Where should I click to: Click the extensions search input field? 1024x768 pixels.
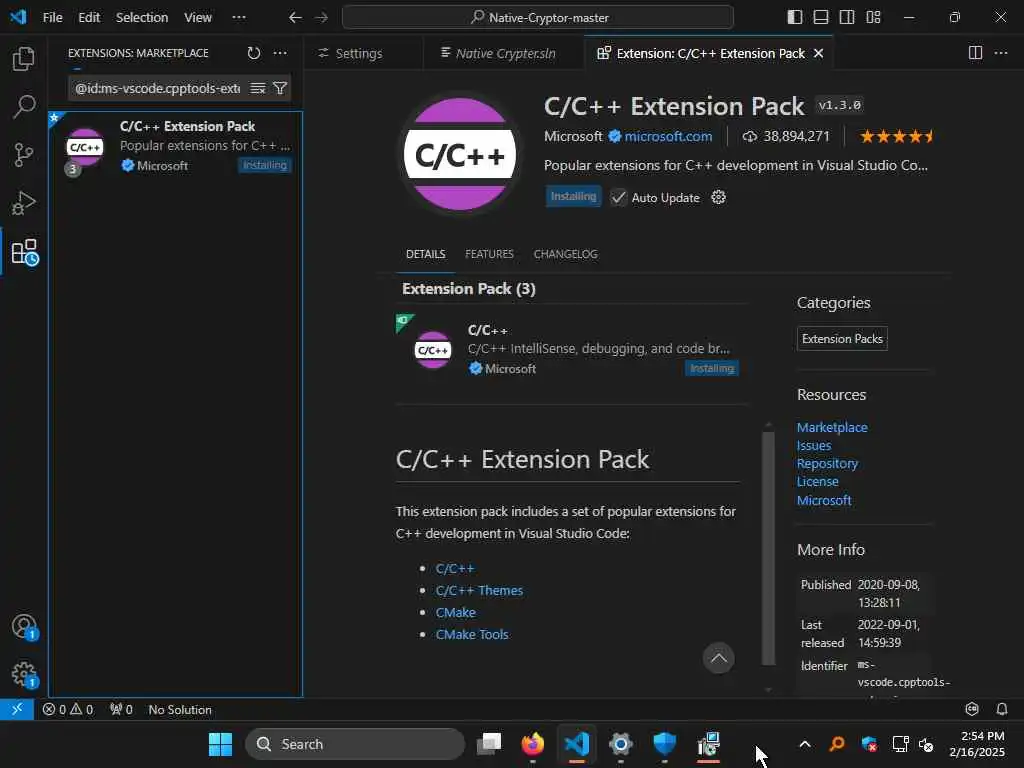[157, 88]
